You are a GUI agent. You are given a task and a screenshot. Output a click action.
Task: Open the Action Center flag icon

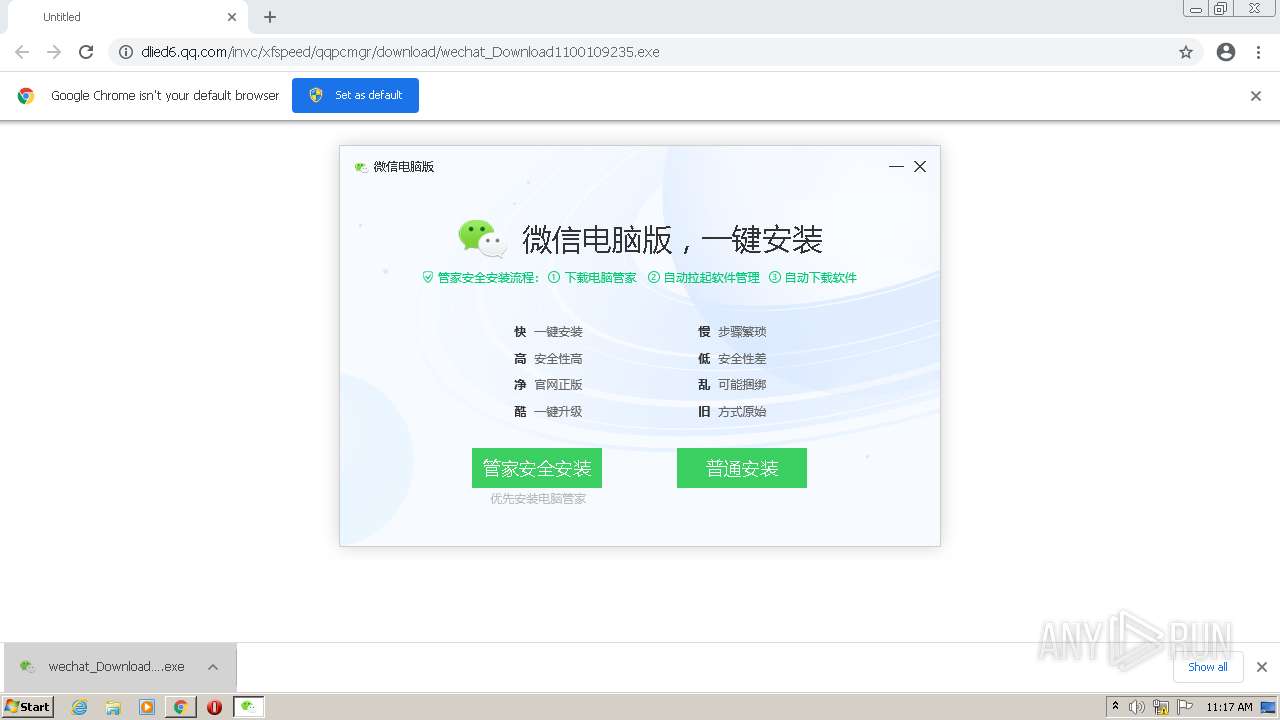pyautogui.click(x=1184, y=707)
